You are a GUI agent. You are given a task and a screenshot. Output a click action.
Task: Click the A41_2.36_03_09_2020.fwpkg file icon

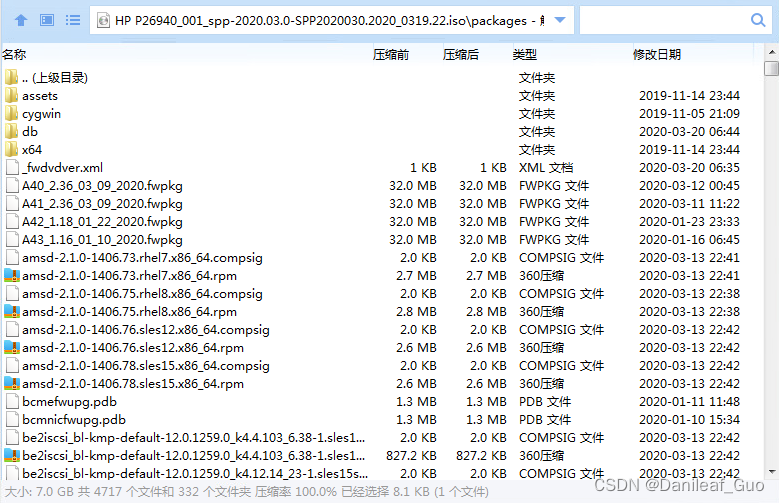tap(12, 203)
